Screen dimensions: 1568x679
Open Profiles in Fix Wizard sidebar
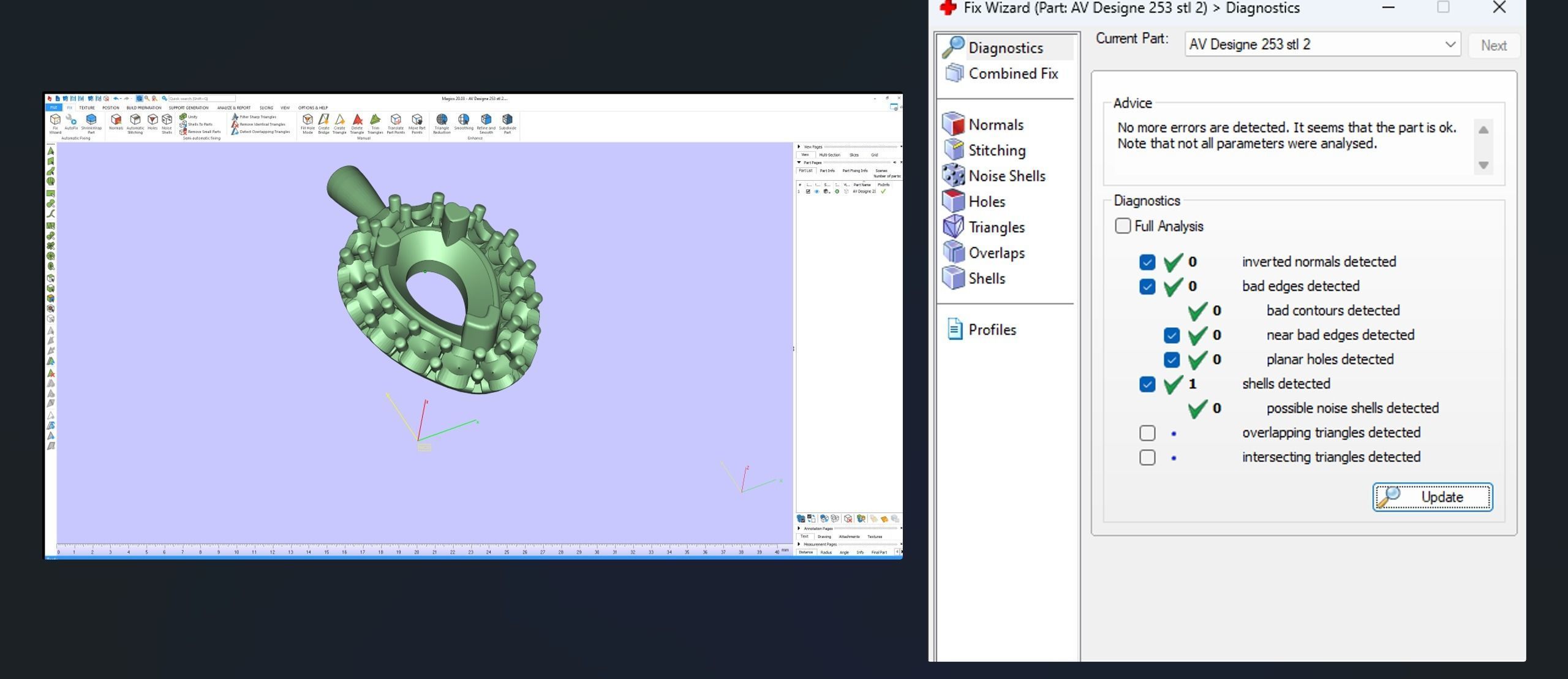pyautogui.click(x=992, y=330)
